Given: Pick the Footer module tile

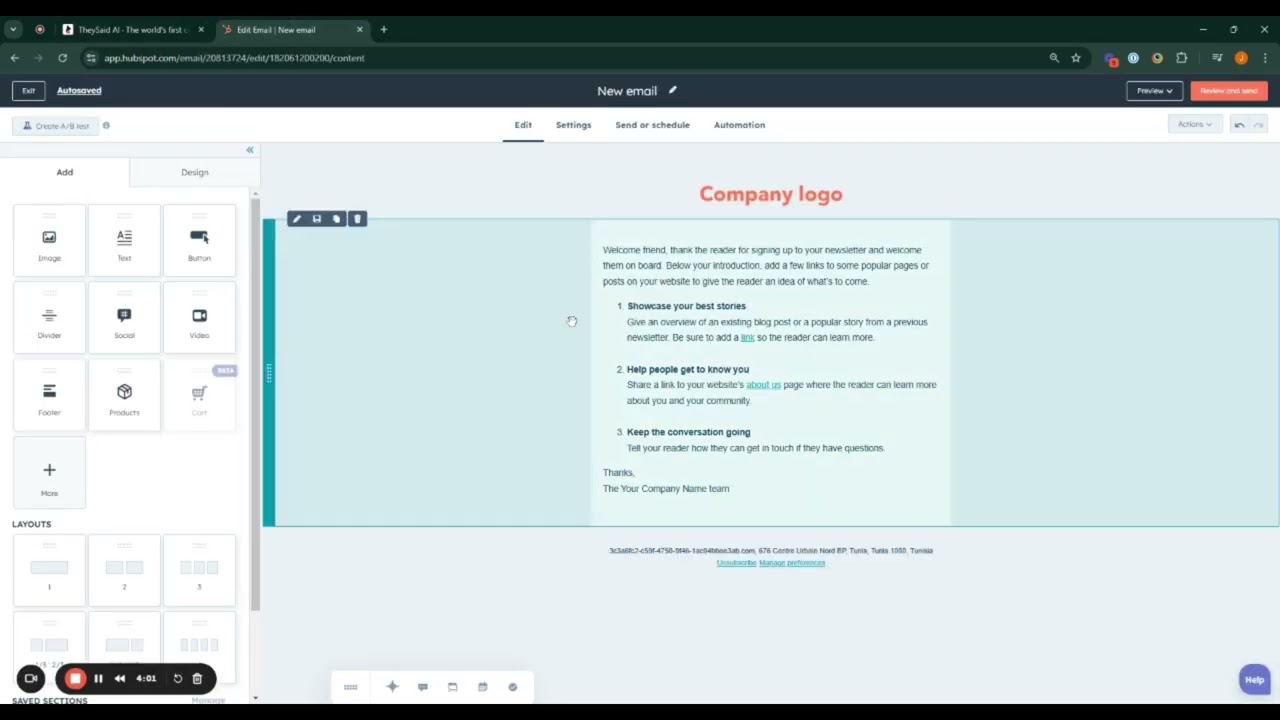Looking at the screenshot, I should [49, 394].
